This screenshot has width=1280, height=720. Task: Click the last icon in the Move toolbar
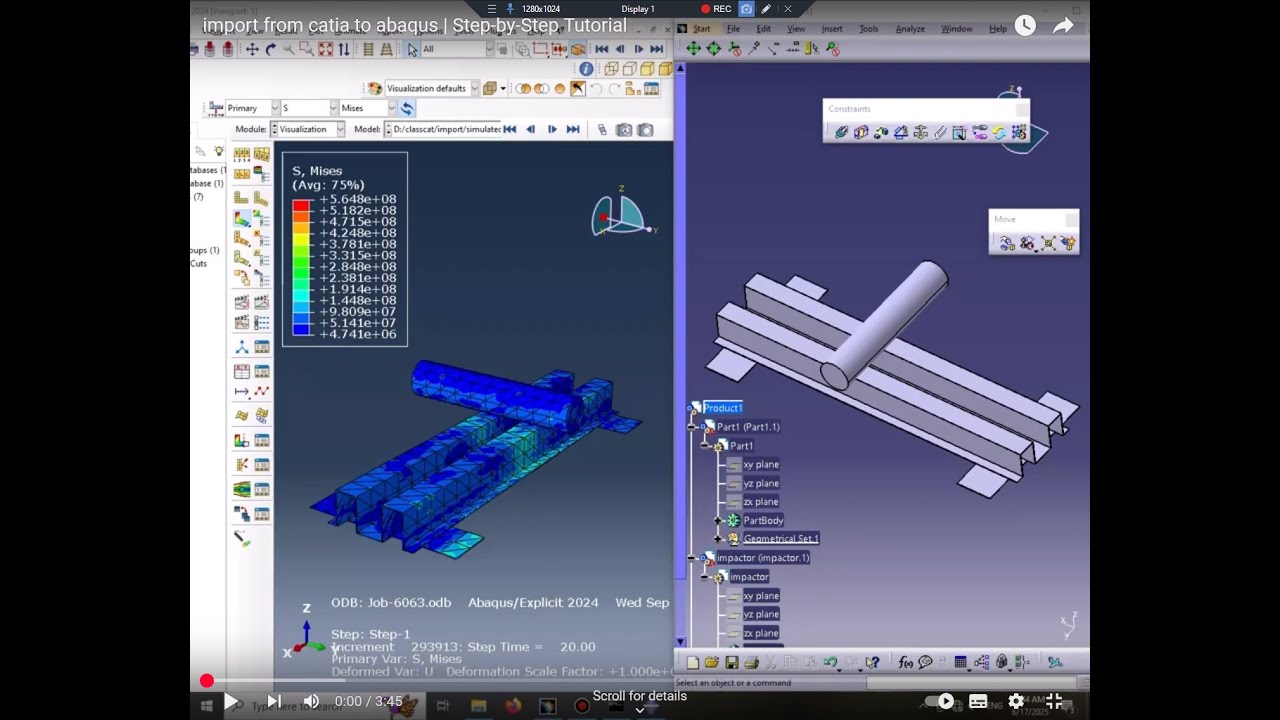click(1068, 243)
